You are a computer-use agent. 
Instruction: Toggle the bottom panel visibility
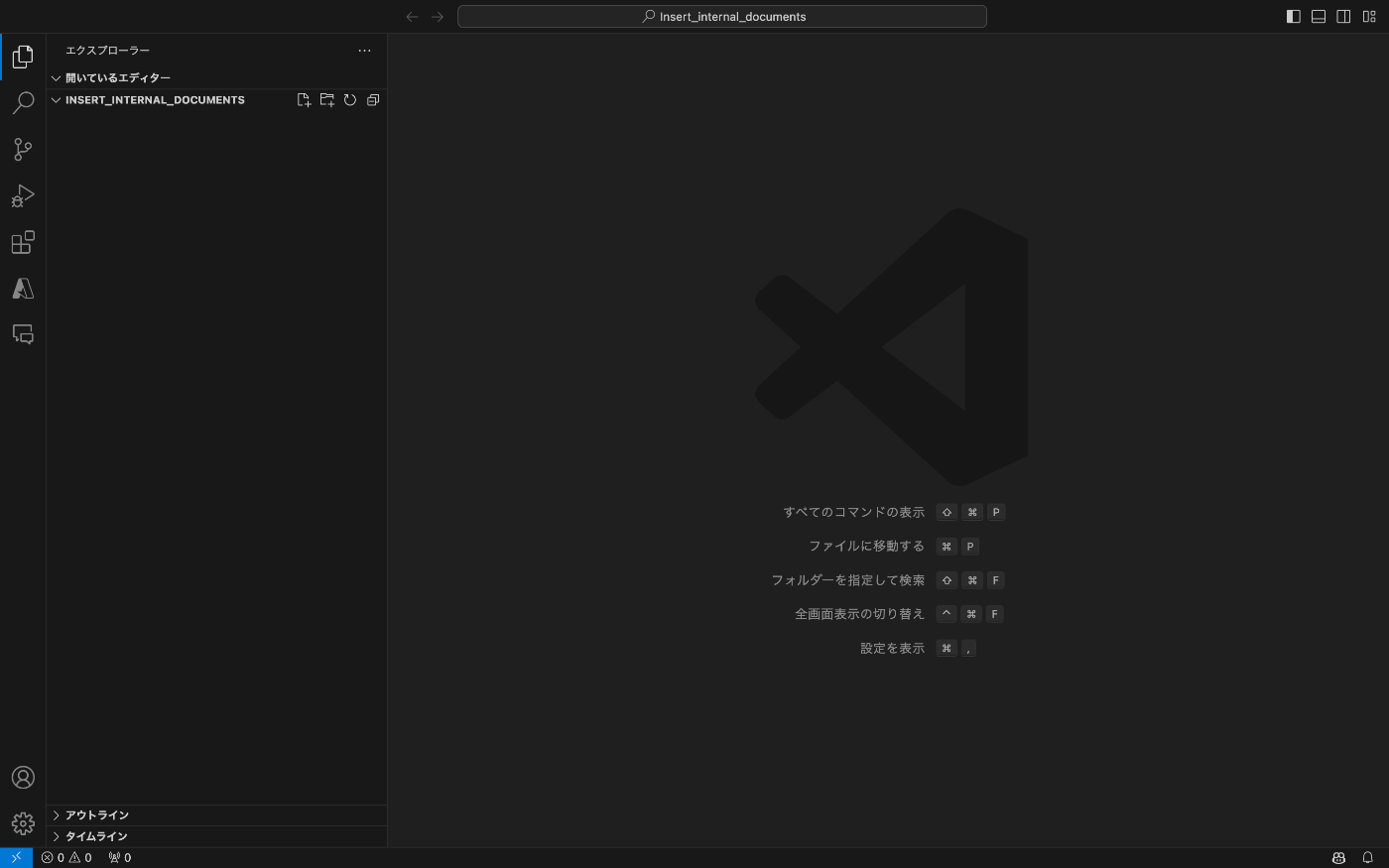click(x=1319, y=17)
